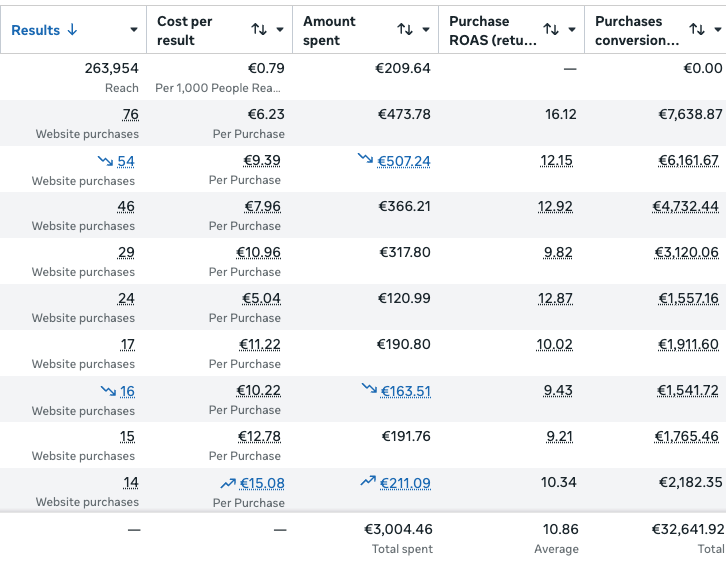Click the €5.04 cost per purchase value

(261, 299)
